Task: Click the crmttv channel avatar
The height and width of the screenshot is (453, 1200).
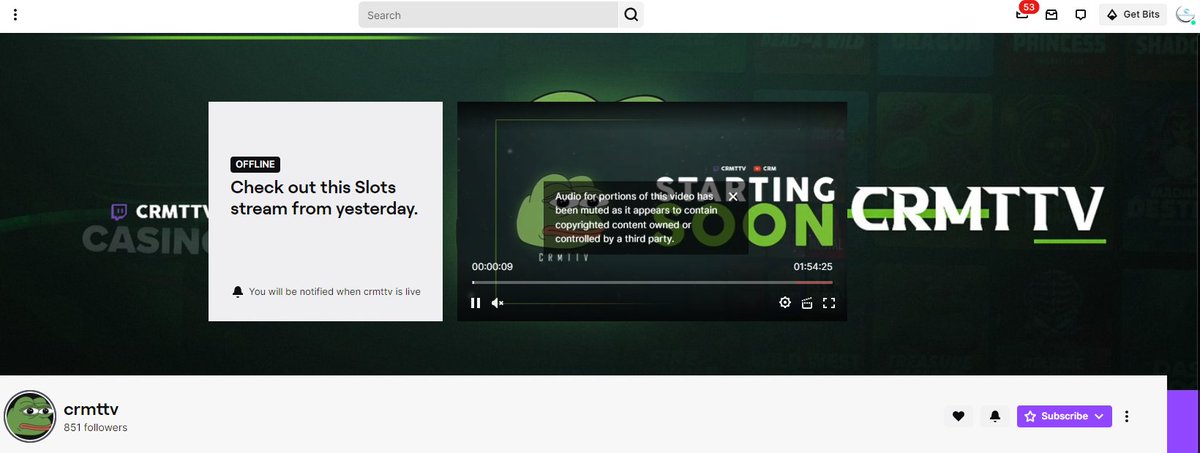Action: pos(30,416)
